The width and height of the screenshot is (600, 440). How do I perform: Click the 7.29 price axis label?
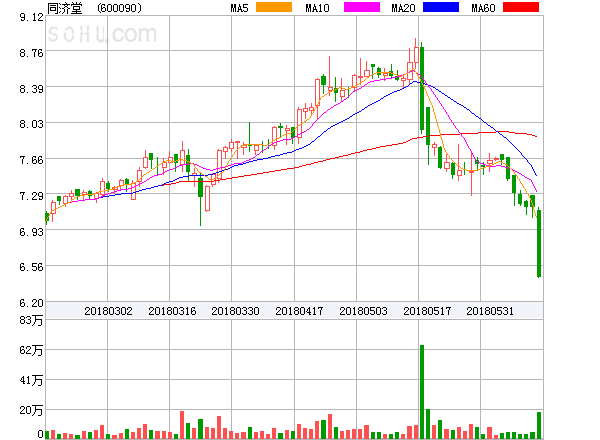point(31,196)
